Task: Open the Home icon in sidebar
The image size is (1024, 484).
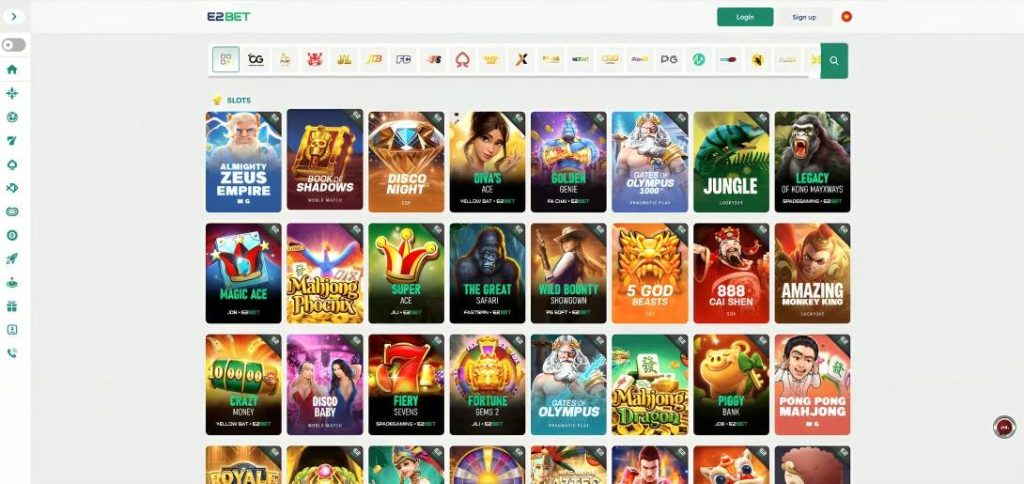Action: click(12, 70)
